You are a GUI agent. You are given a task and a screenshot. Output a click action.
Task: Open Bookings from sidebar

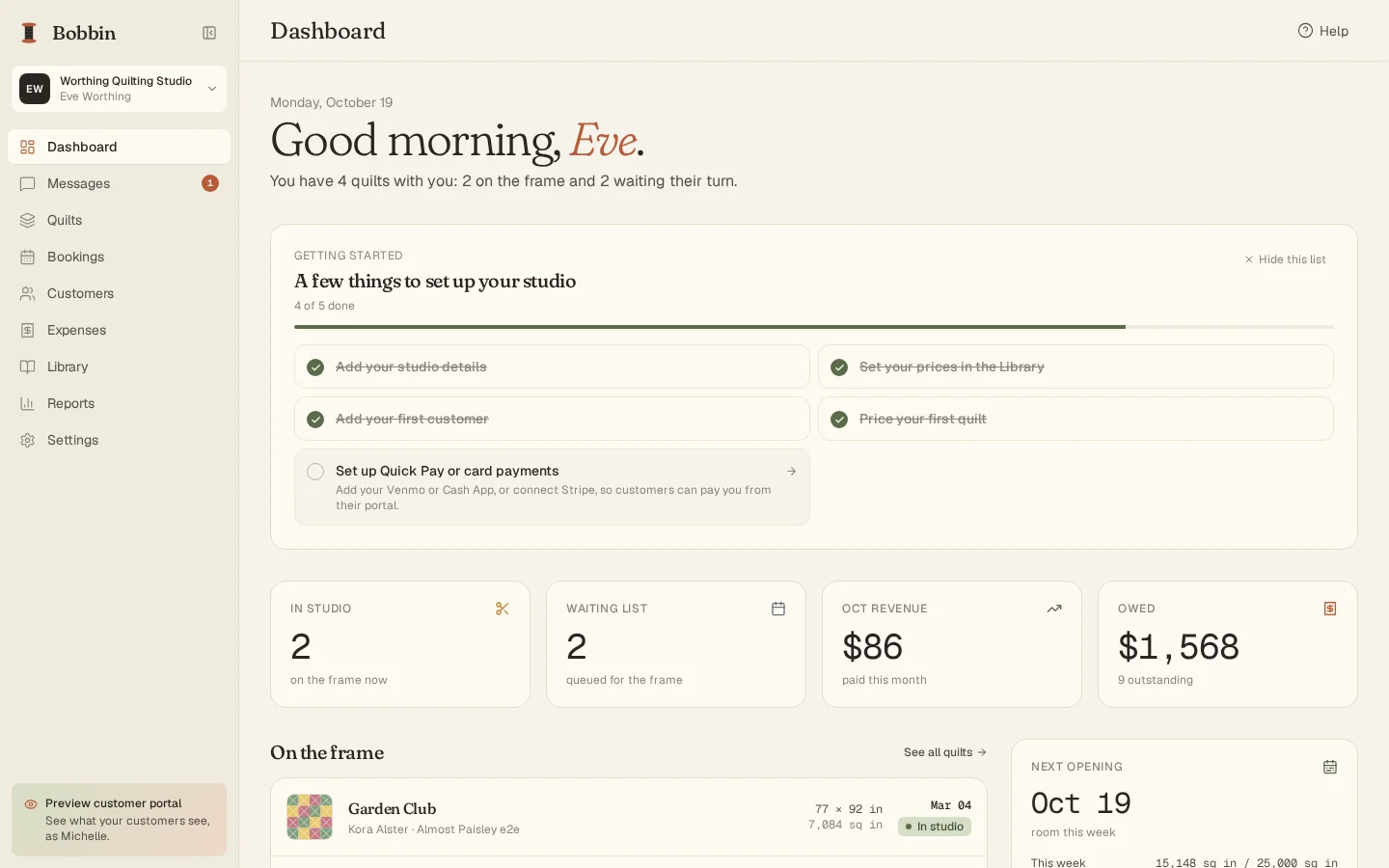(120, 257)
